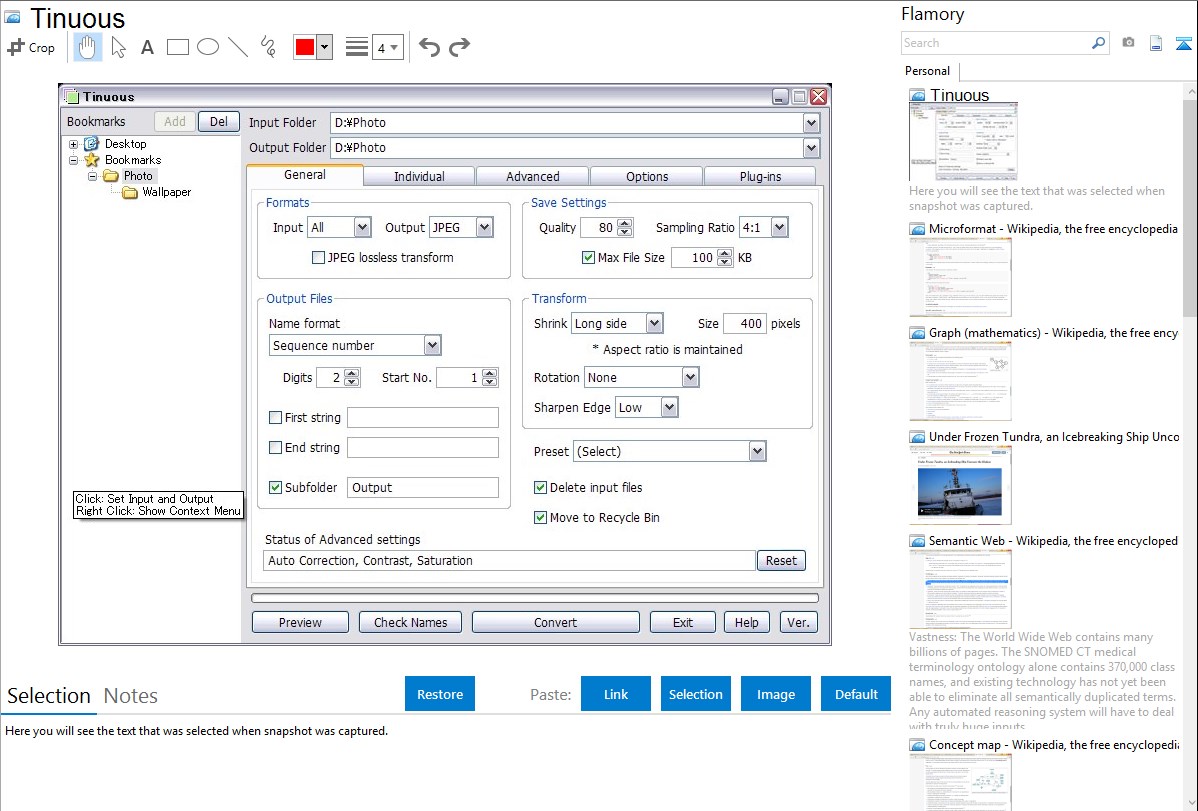Image resolution: width=1198 pixels, height=811 pixels.
Task: Pick the ellipse shape tool
Action: click(208, 47)
